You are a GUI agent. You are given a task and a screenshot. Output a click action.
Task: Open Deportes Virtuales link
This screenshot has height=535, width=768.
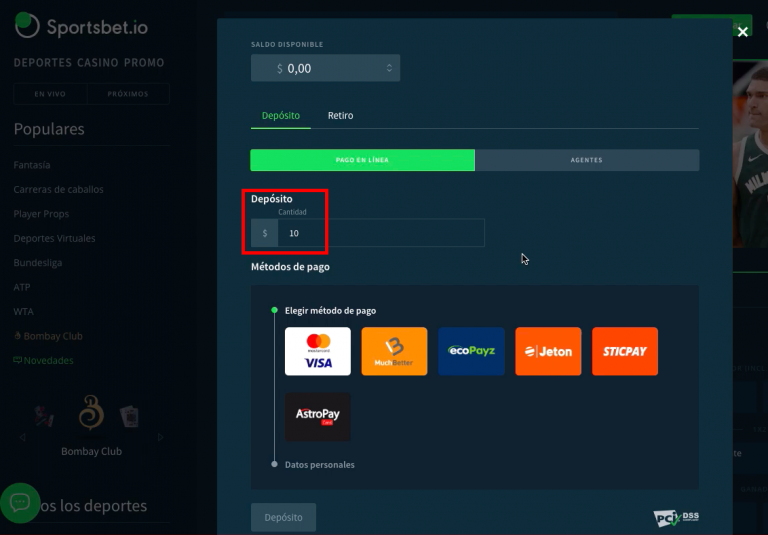coord(54,239)
